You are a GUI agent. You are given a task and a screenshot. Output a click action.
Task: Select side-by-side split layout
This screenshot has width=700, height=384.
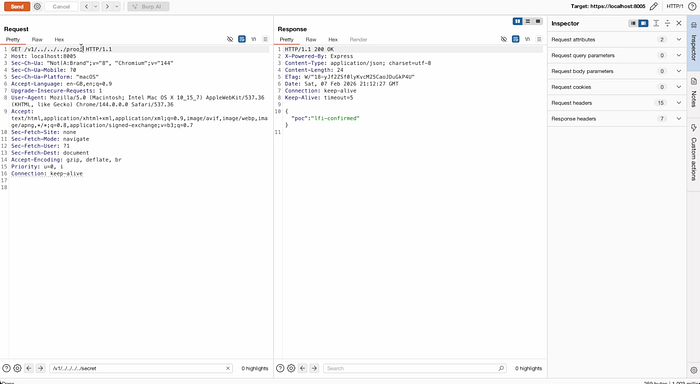(x=517, y=21)
